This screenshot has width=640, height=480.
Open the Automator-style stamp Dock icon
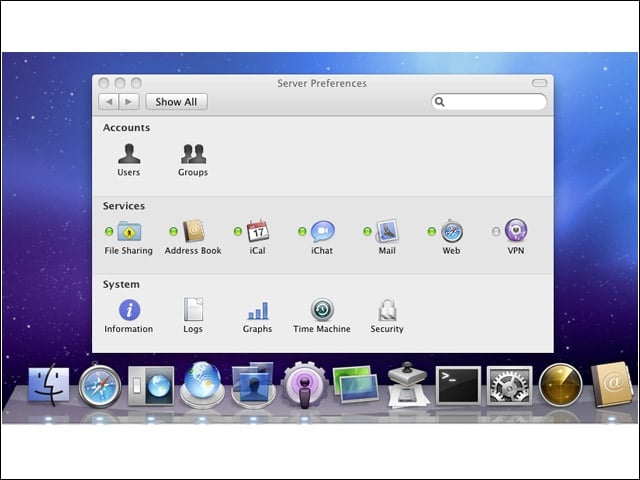[407, 384]
